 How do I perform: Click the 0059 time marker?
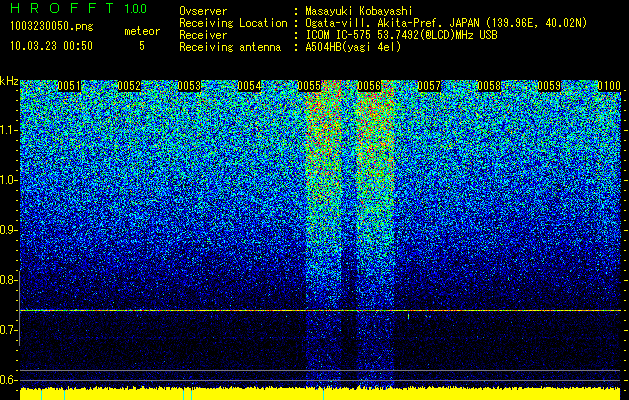pos(549,86)
